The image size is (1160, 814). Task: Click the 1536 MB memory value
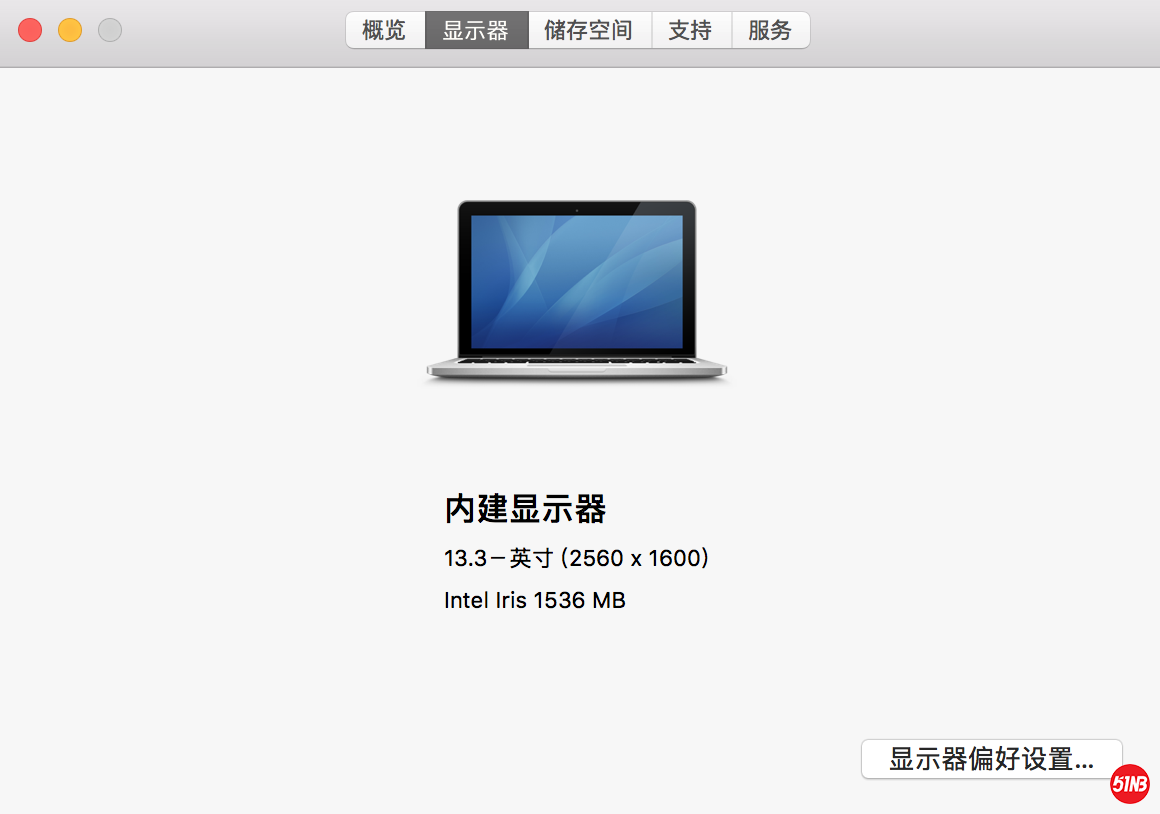pos(579,600)
